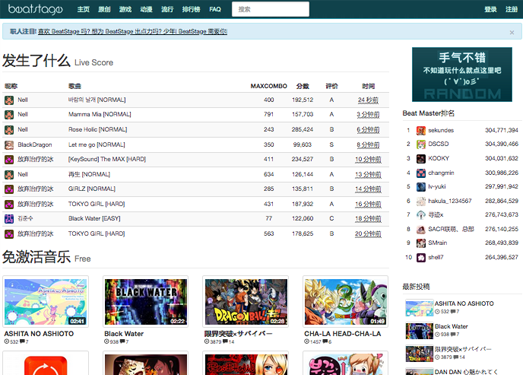Open the 游戏 nav item
The image size is (523, 375).
(x=125, y=9)
